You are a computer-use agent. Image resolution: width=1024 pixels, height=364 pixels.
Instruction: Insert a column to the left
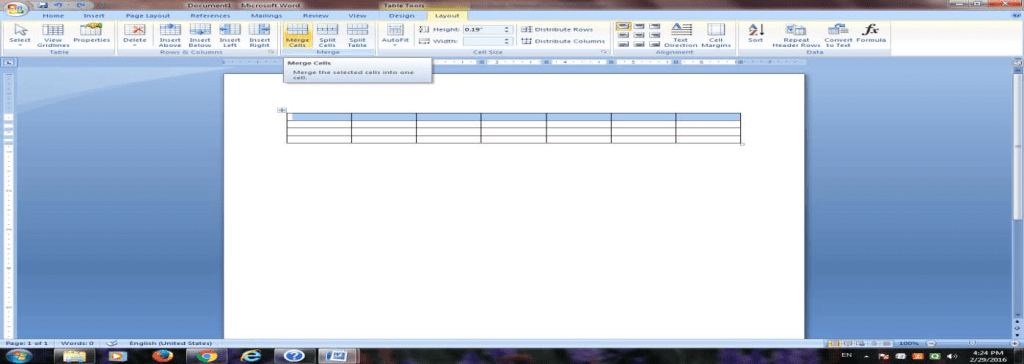[x=230, y=35]
